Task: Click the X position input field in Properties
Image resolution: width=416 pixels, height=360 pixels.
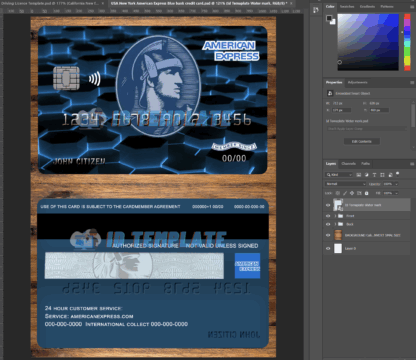Action: pos(342,110)
